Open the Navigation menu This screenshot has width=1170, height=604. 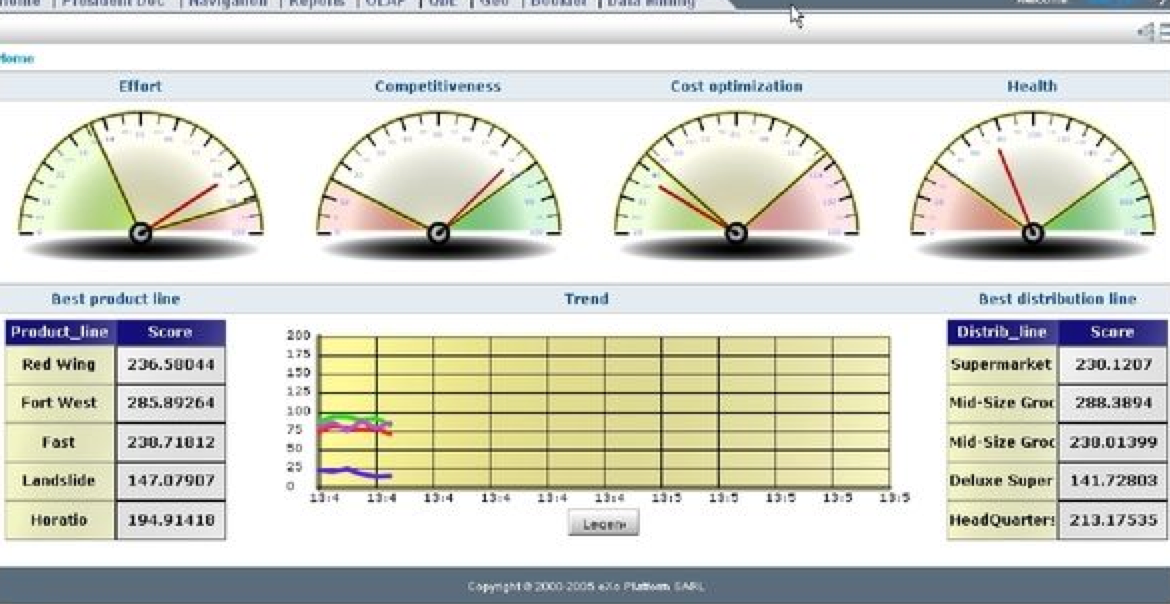[x=228, y=4]
